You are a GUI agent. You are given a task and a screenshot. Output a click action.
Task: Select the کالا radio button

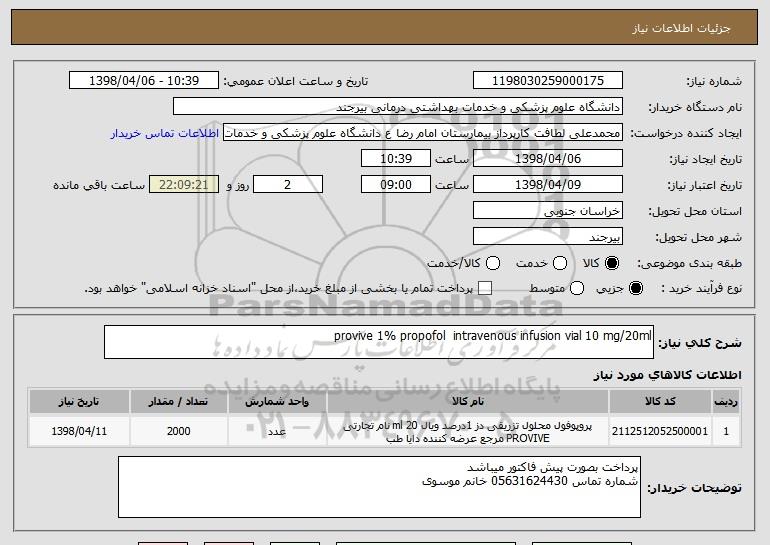tap(612, 263)
